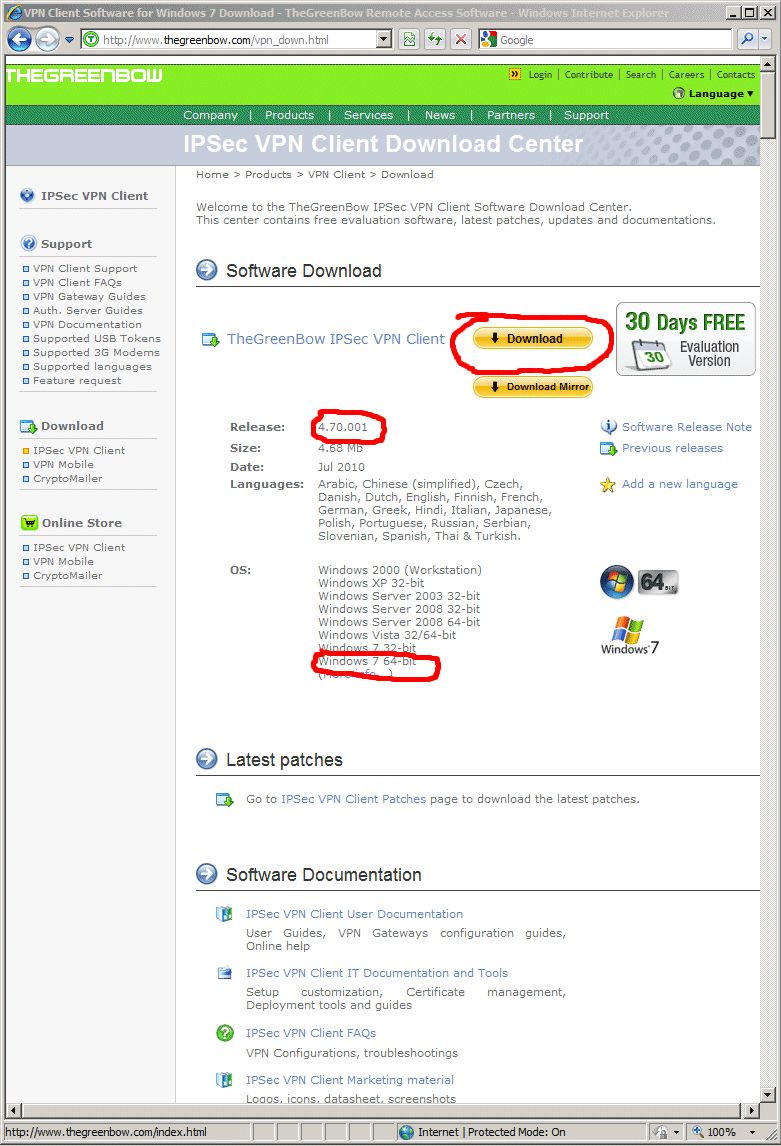
Task: Open the News menu
Action: click(x=440, y=115)
